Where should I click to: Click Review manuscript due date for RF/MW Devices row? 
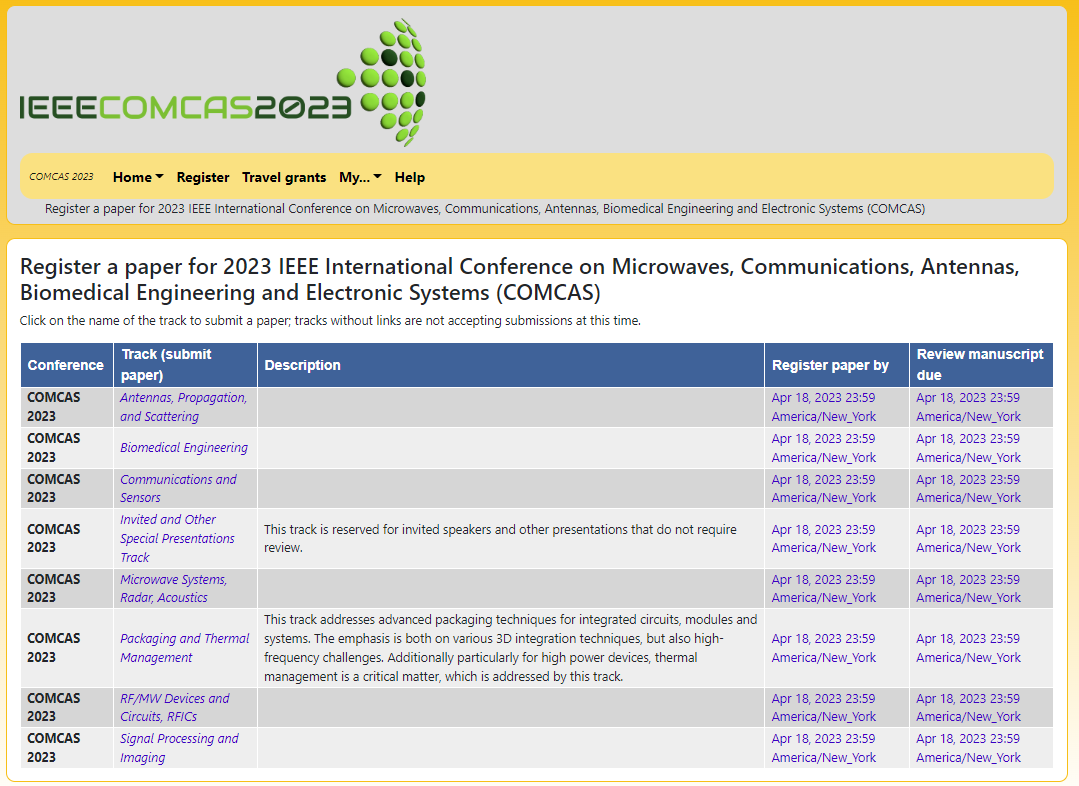click(x=968, y=707)
